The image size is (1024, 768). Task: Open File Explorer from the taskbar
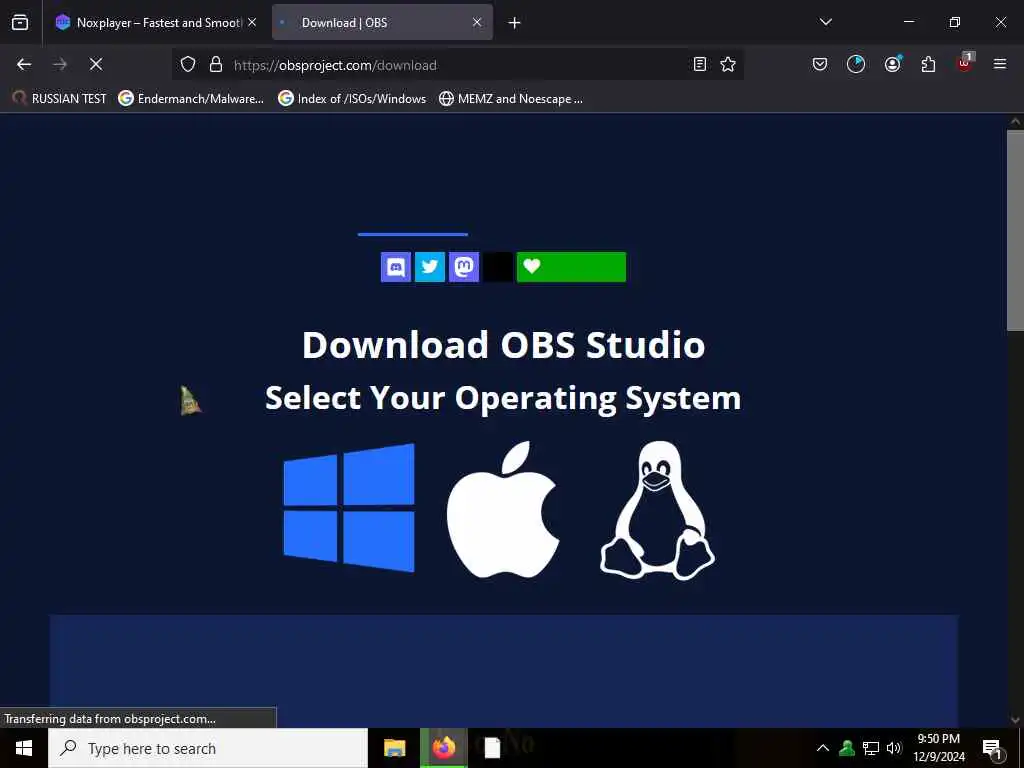pyautogui.click(x=394, y=748)
